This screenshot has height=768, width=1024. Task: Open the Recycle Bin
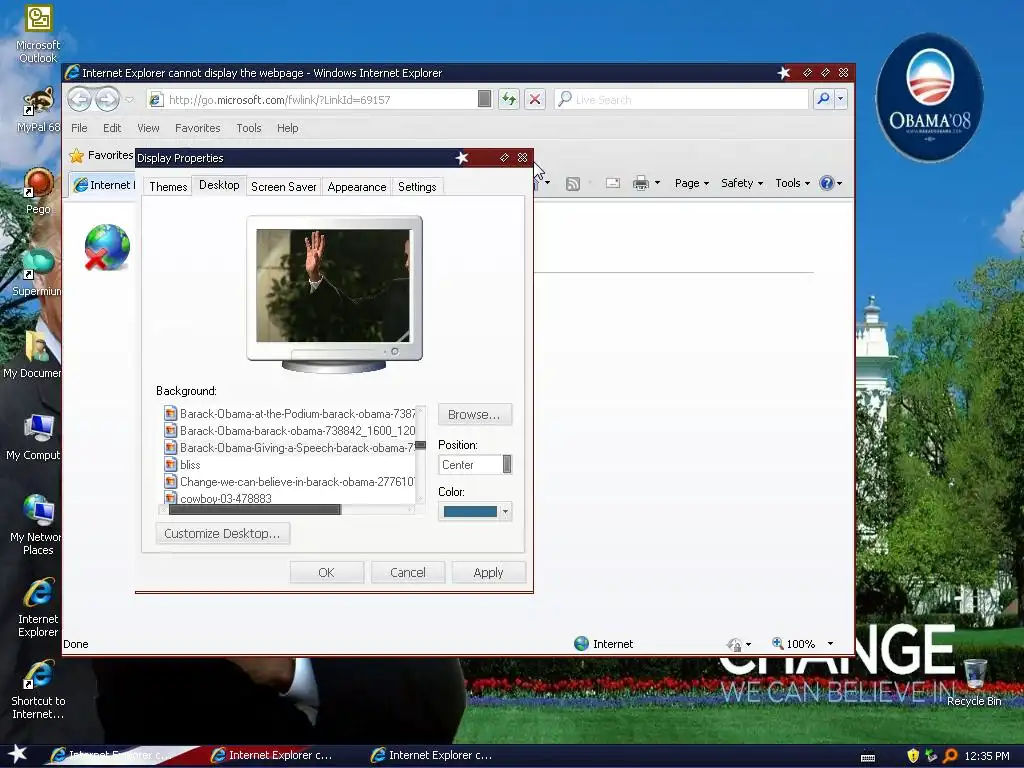(974, 682)
